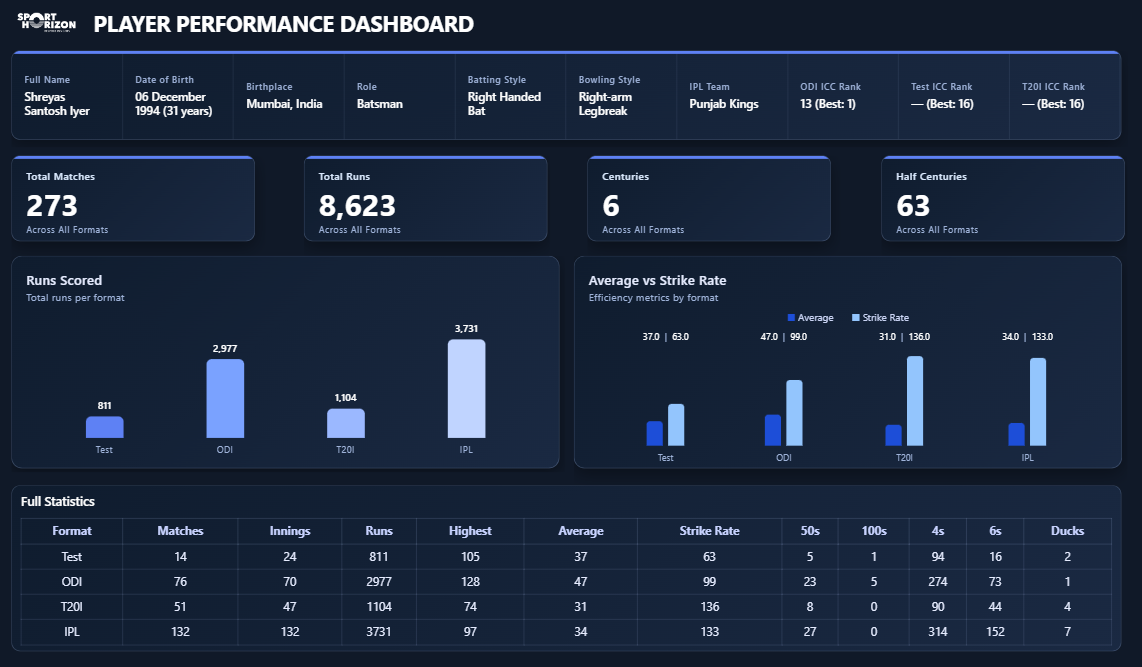Click the Strike Rate legend color square
Image resolution: width=1142 pixels, height=667 pixels.
(856, 317)
